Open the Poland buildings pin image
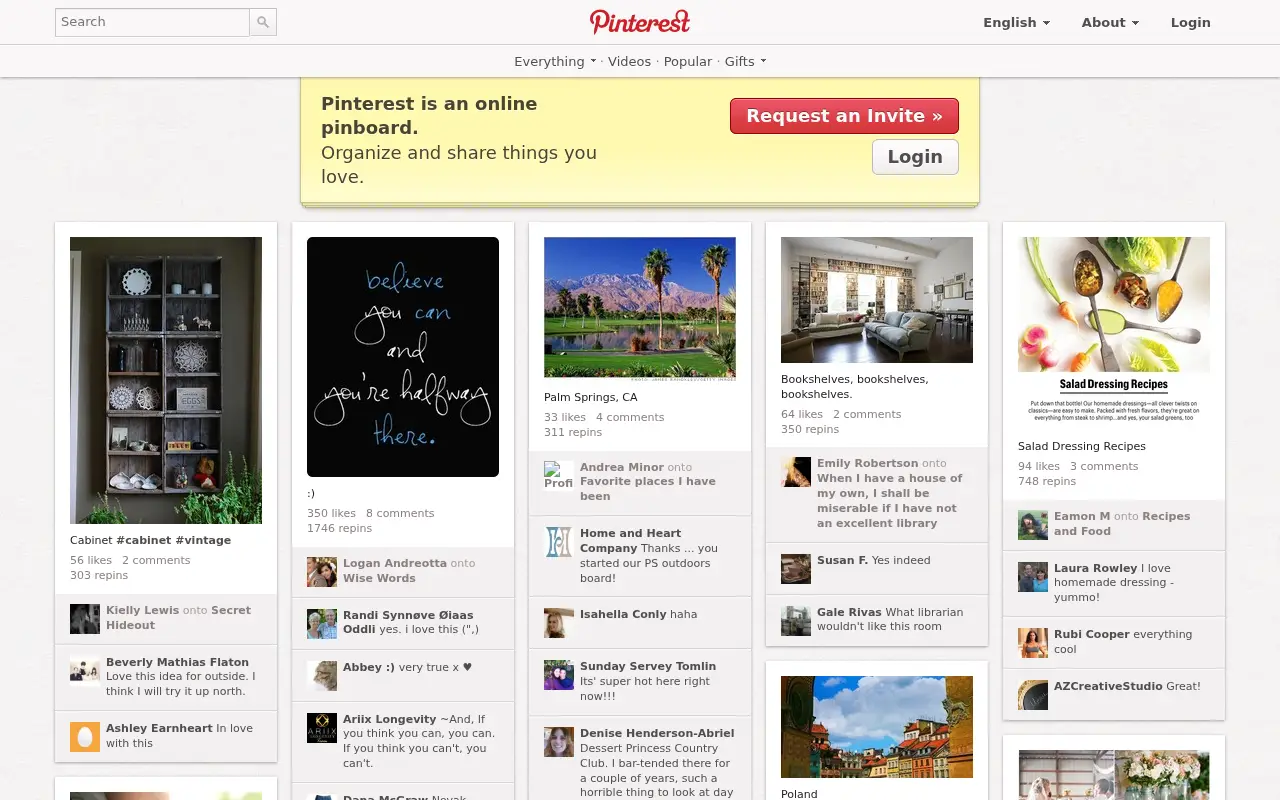The width and height of the screenshot is (1280, 800). coord(877,727)
